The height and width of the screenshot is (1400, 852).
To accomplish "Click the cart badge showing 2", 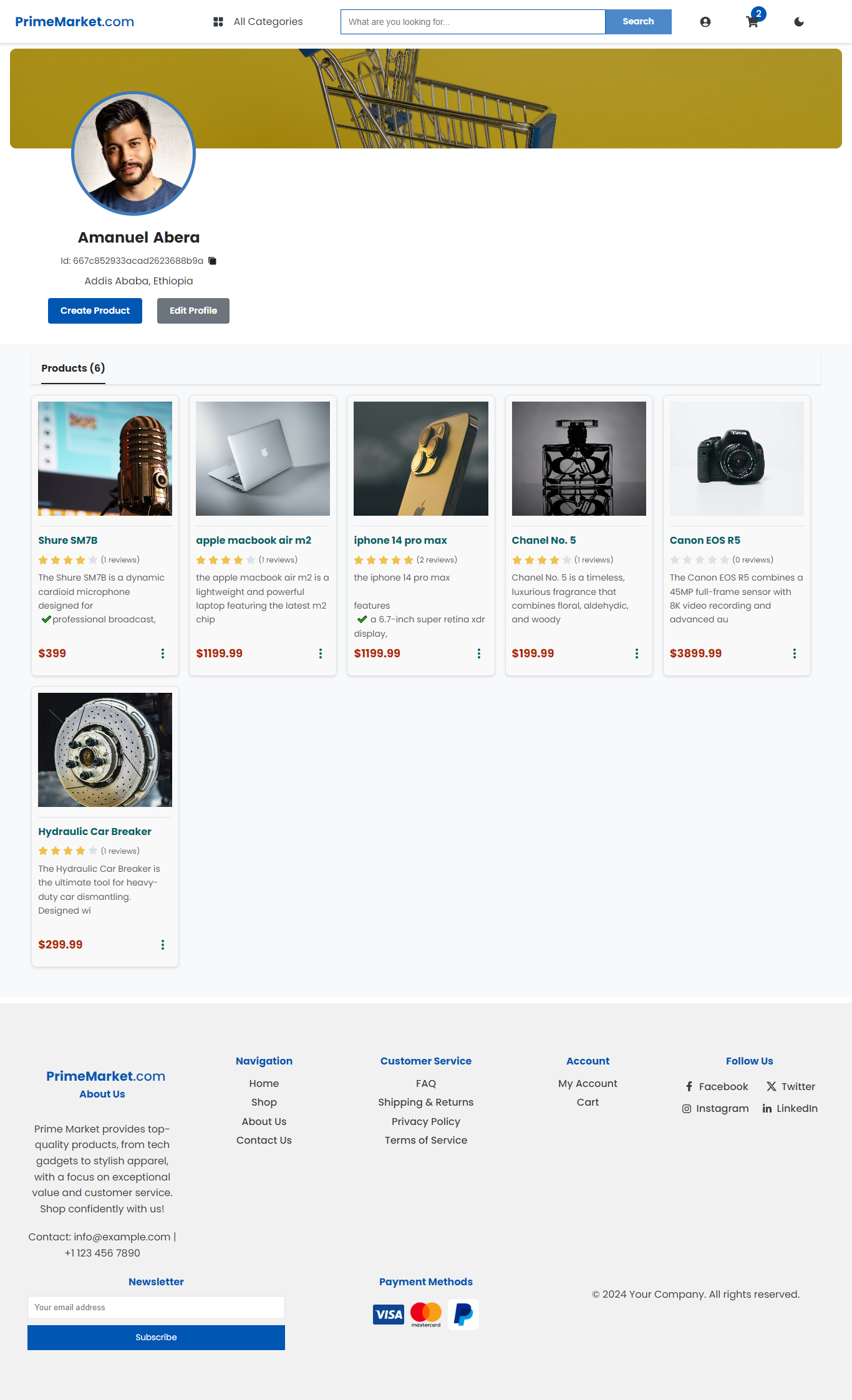I will (758, 14).
